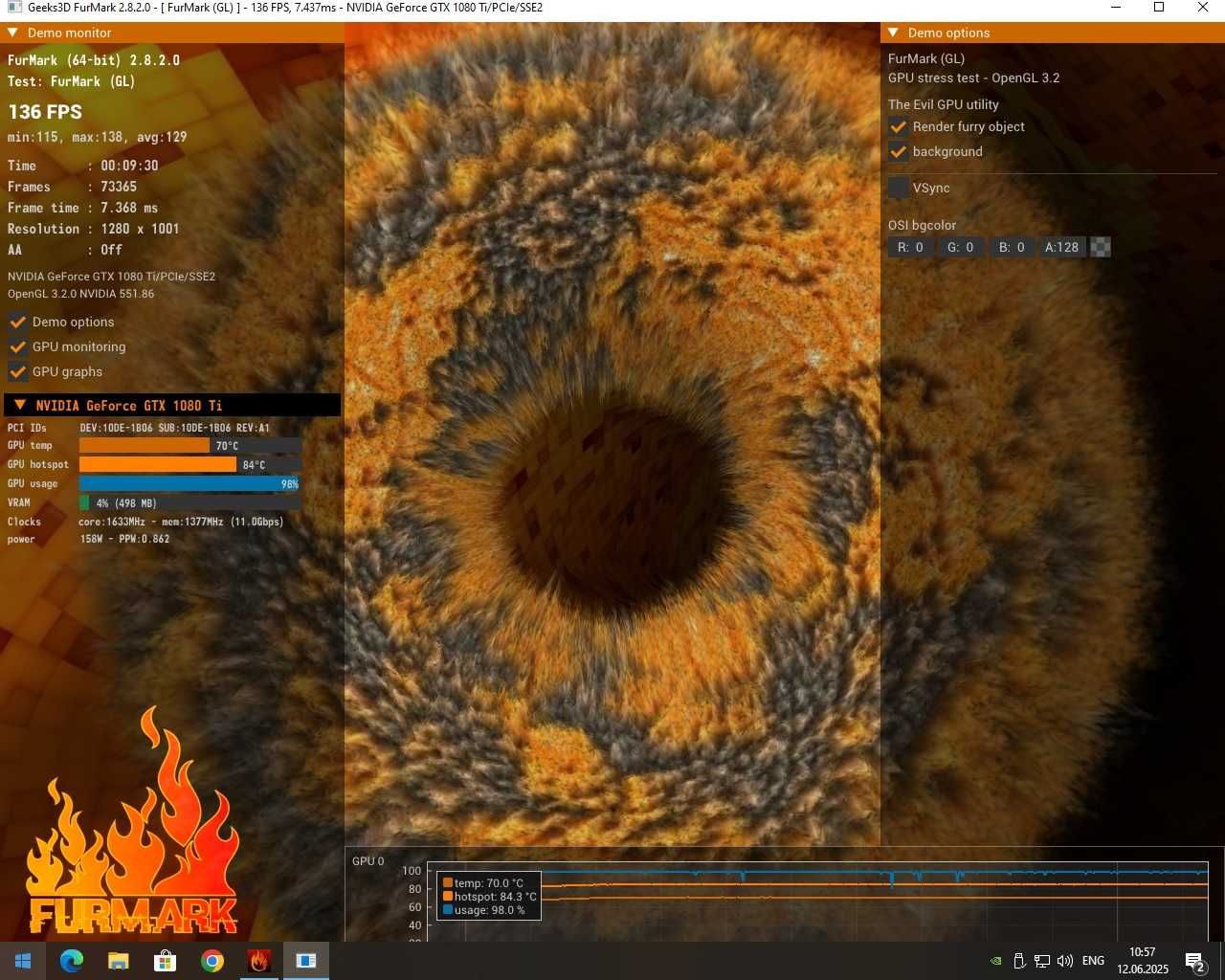The width and height of the screenshot is (1225, 980).
Task: Click the 136 FPS readout
Action: [x=45, y=112]
